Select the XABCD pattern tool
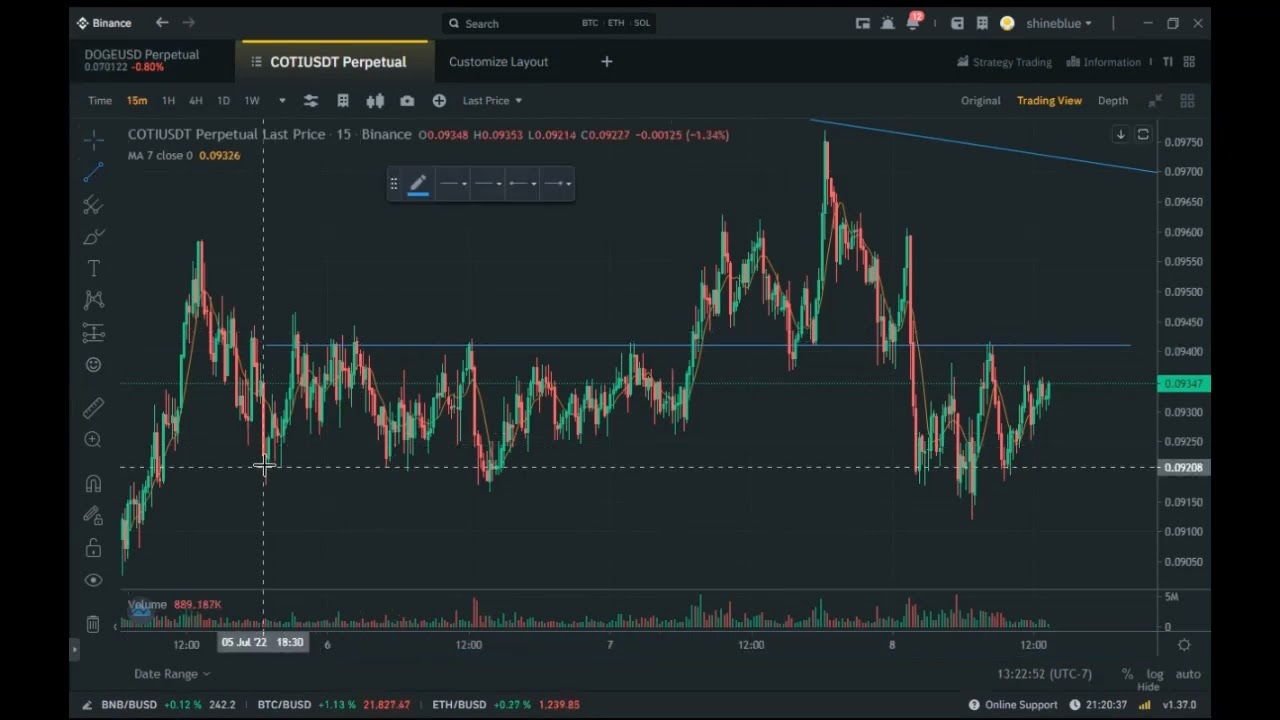This screenshot has height=720, width=1280. 93,300
